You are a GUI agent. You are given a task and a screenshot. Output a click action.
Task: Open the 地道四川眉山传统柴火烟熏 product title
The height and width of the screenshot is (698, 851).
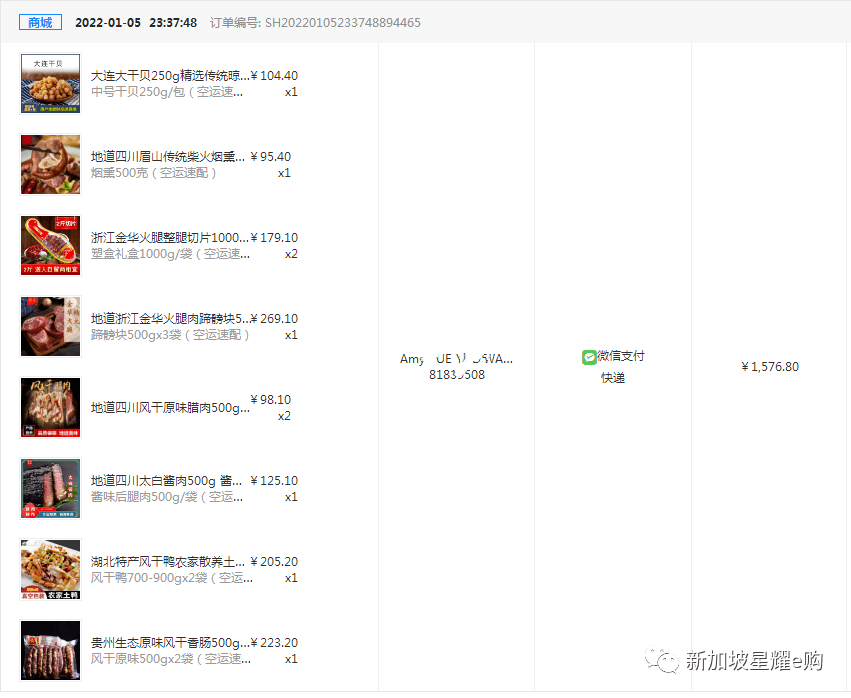tap(169, 156)
